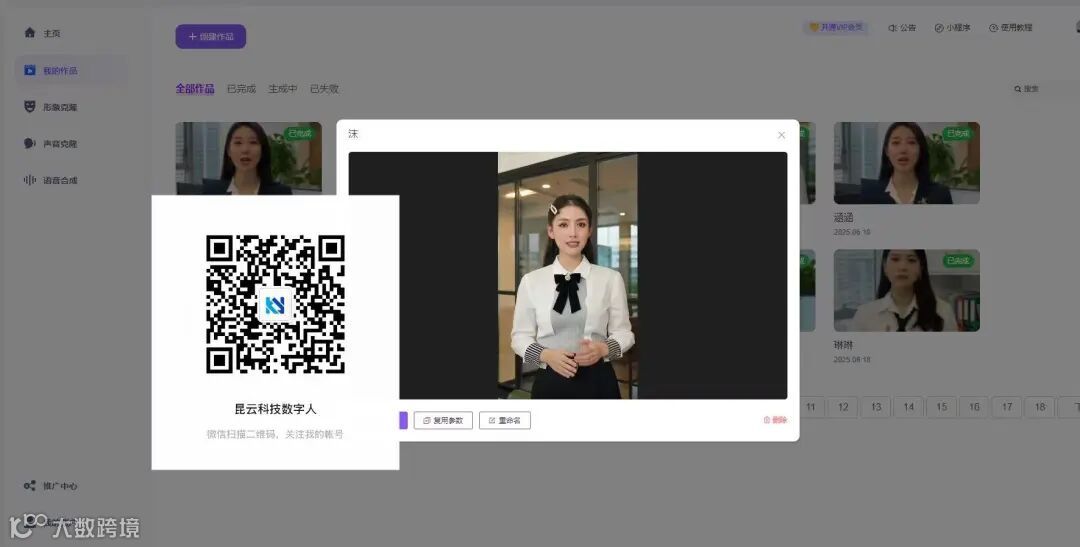Switch to the 已完成 tab

click(x=241, y=89)
